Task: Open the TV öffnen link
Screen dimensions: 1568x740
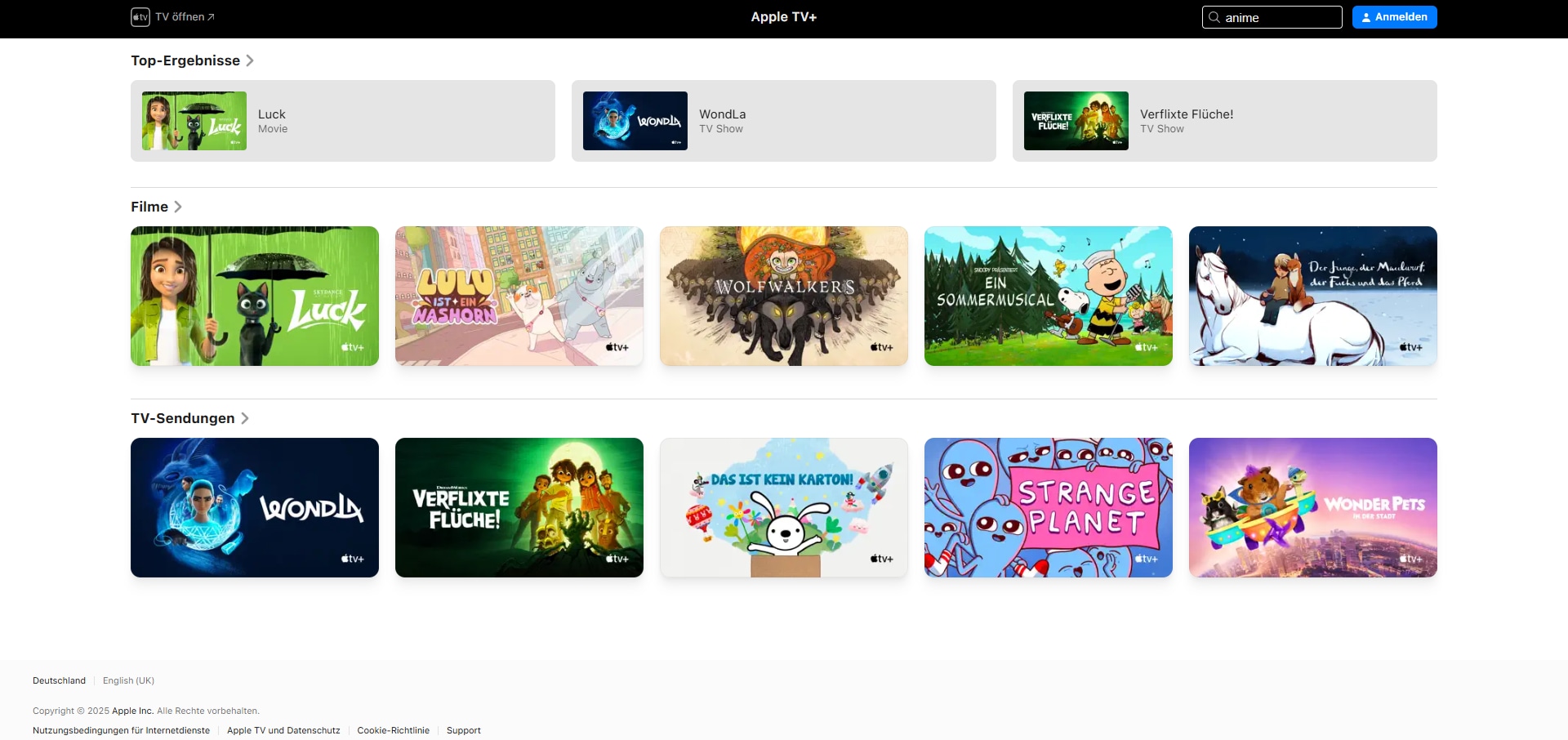Action: [185, 17]
